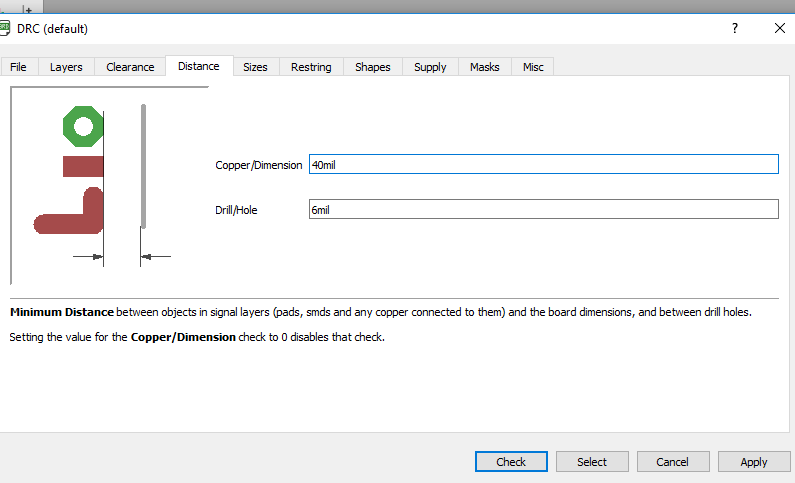Show the Supply tab
The height and width of the screenshot is (483, 795).
click(430, 67)
